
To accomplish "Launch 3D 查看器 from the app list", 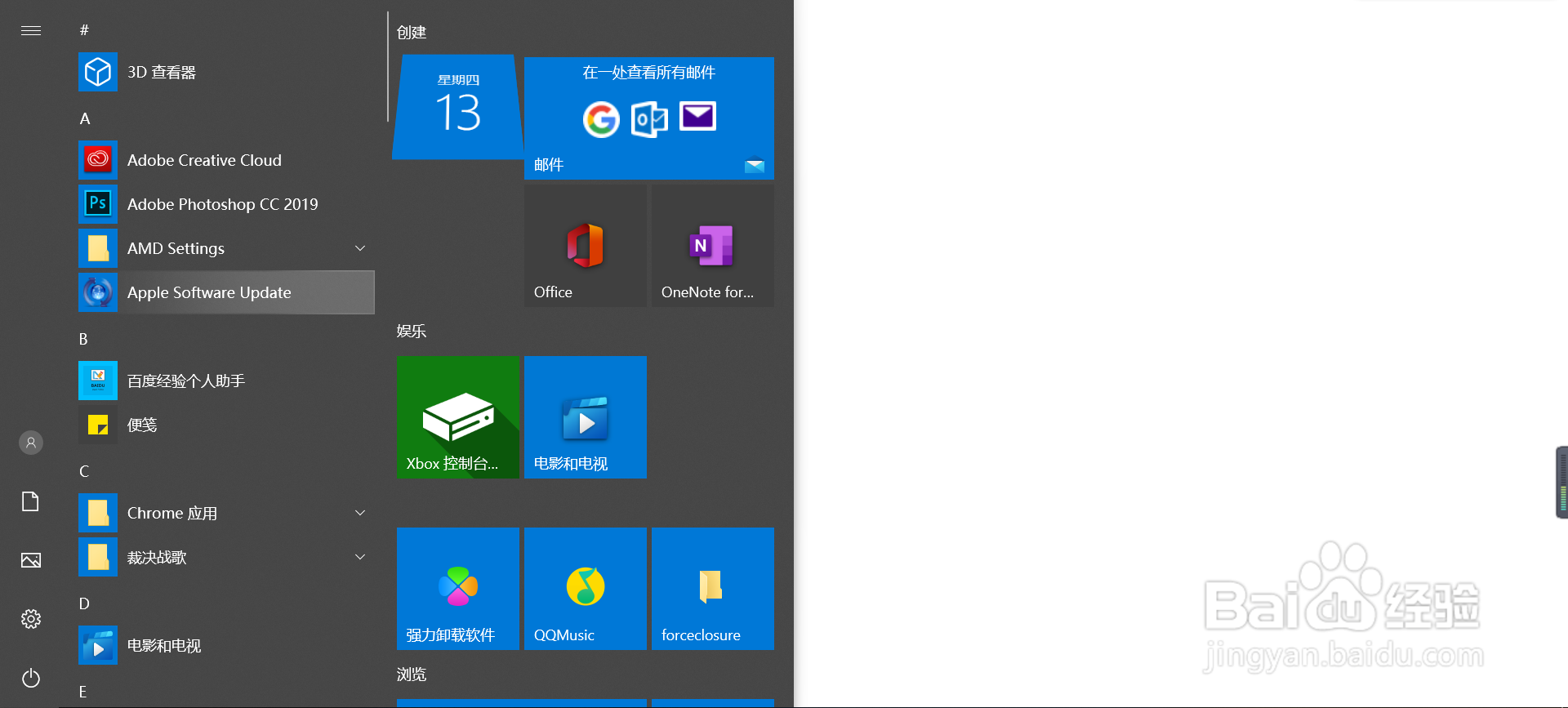I will [226, 72].
